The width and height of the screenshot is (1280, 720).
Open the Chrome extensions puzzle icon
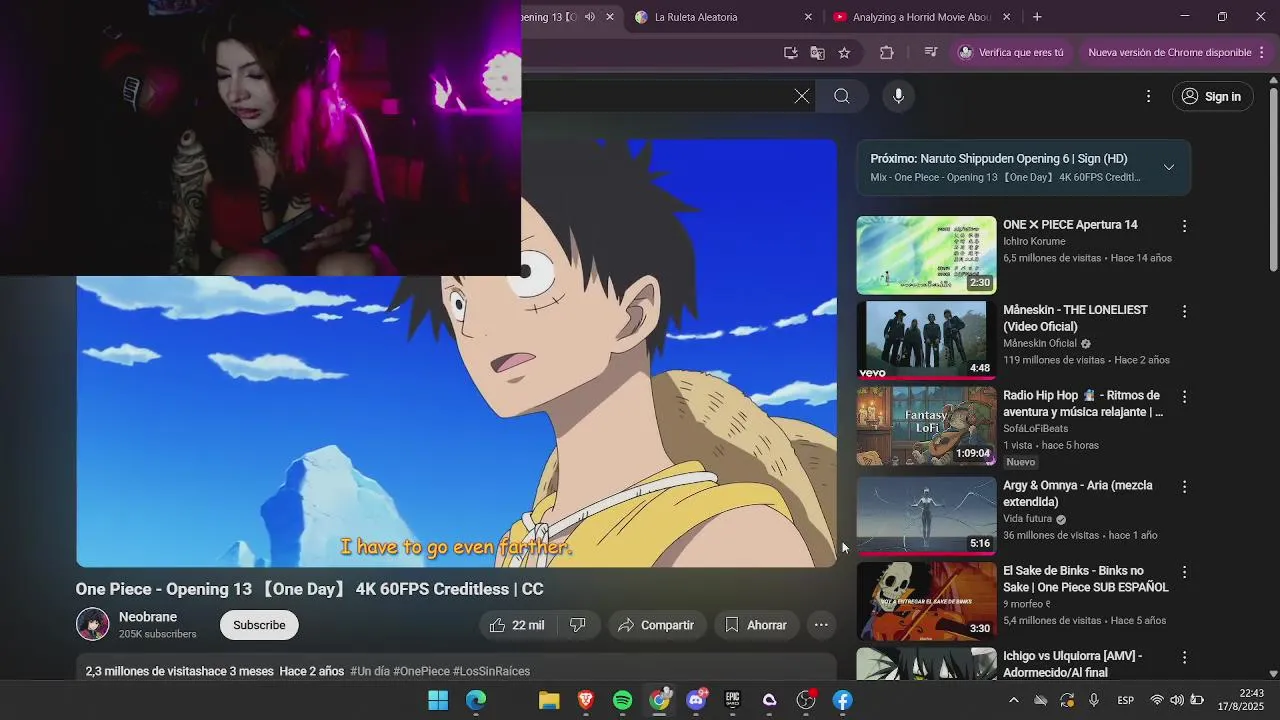point(887,52)
